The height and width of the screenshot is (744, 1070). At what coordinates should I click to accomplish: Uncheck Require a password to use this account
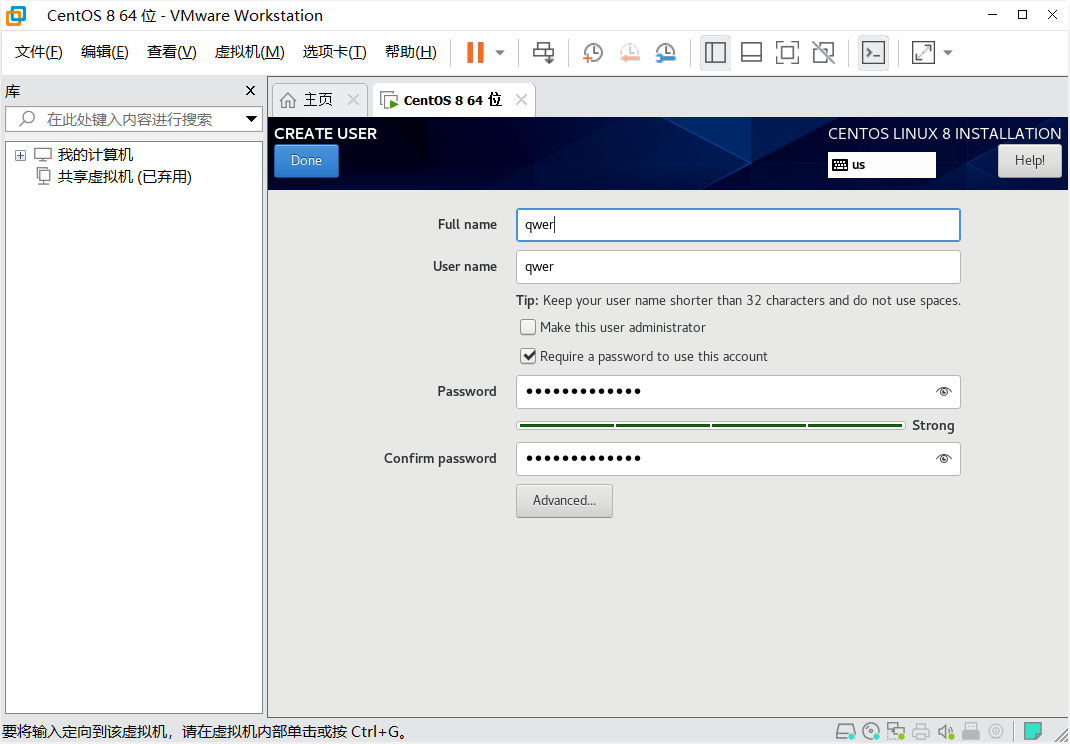tap(528, 356)
